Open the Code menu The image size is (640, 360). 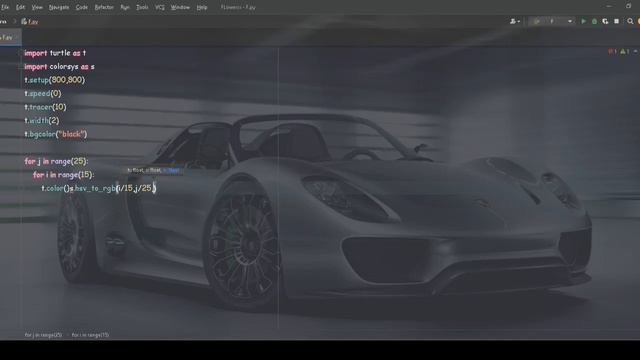point(82,7)
